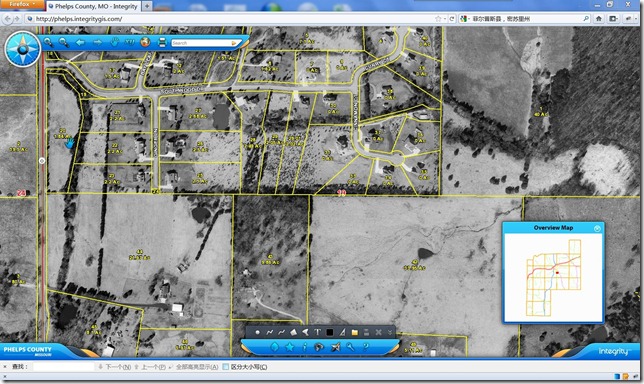
Task: Open saved drawings folder icon
Action: 354,332
